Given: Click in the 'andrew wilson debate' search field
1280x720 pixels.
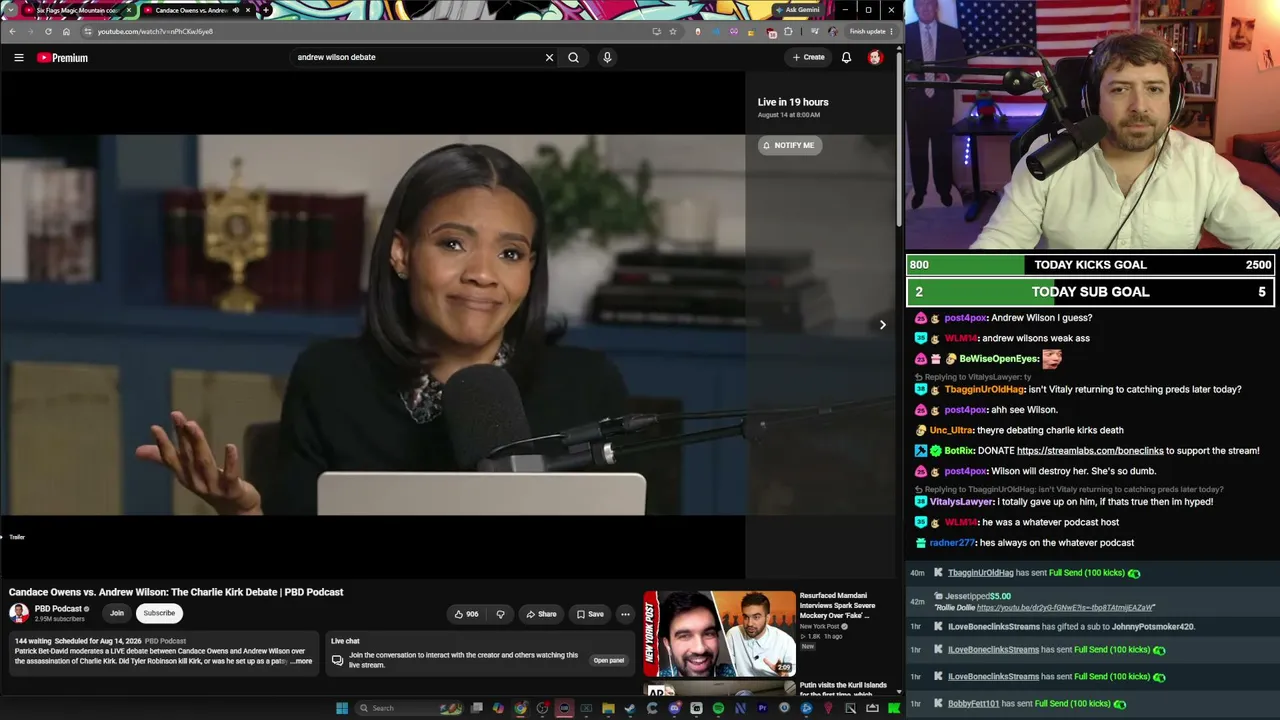Looking at the screenshot, I should coord(415,57).
